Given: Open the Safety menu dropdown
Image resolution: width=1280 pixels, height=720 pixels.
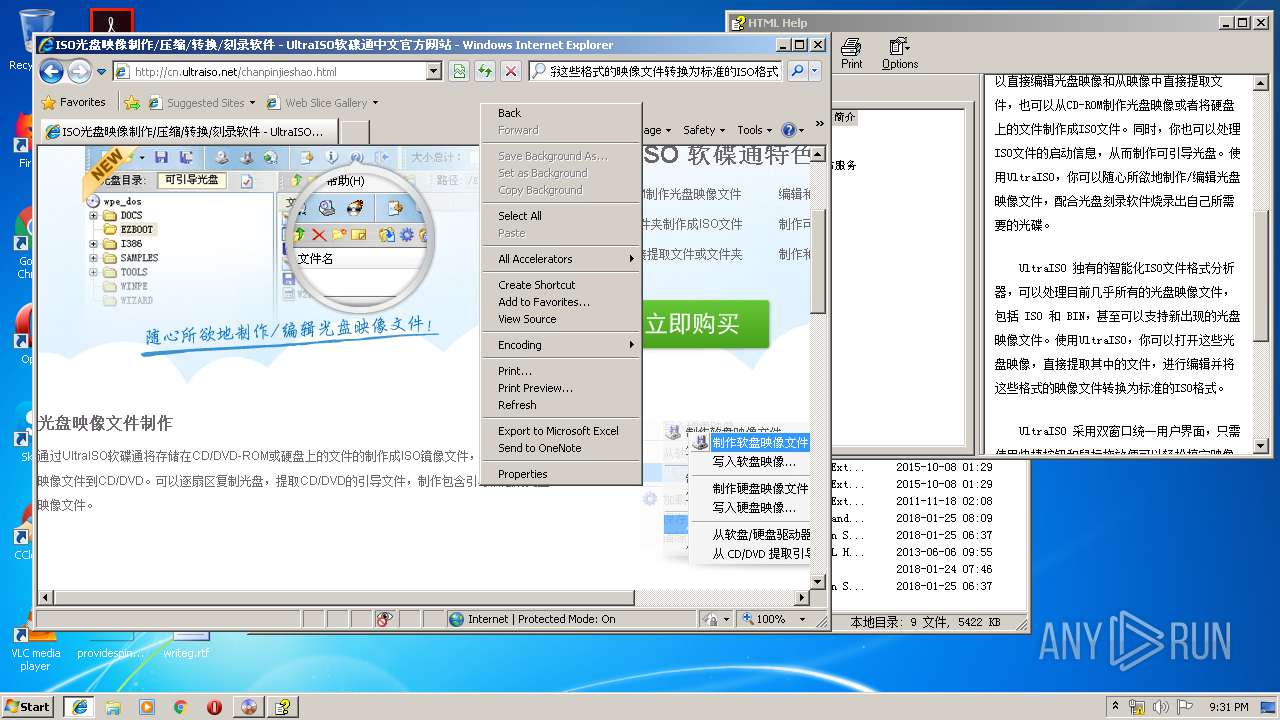Looking at the screenshot, I should (704, 130).
